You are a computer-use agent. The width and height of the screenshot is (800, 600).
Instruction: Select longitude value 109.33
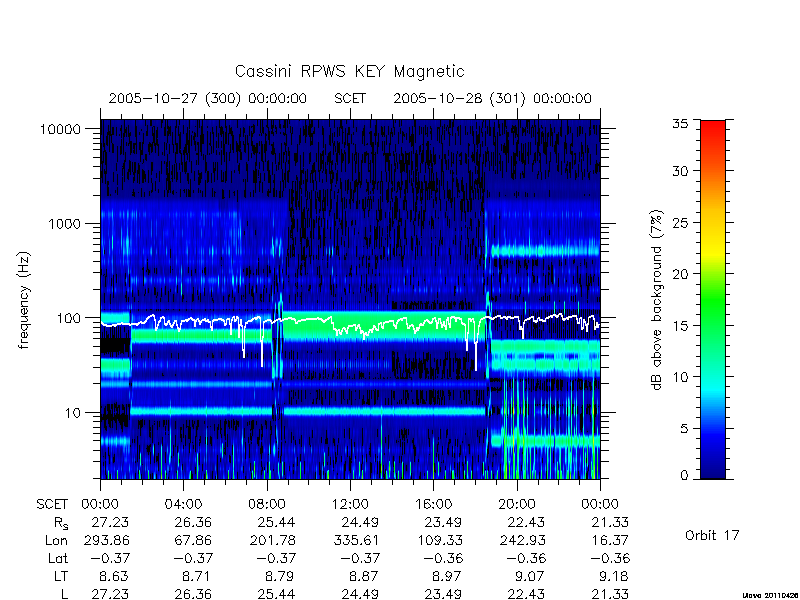(x=441, y=540)
